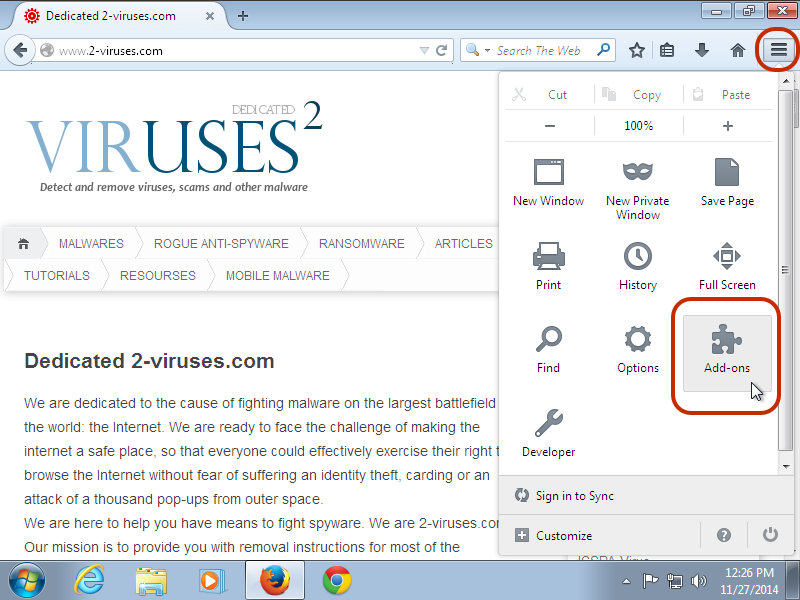The height and width of the screenshot is (600, 800).
Task: Open Action Center flag in tray
Action: pyautogui.click(x=649, y=581)
